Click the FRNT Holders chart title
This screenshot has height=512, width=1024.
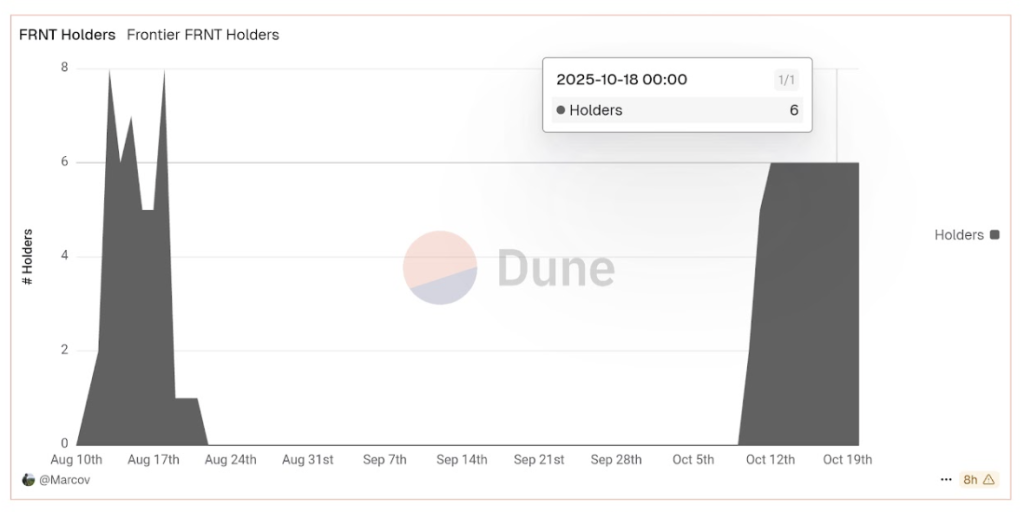(67, 35)
